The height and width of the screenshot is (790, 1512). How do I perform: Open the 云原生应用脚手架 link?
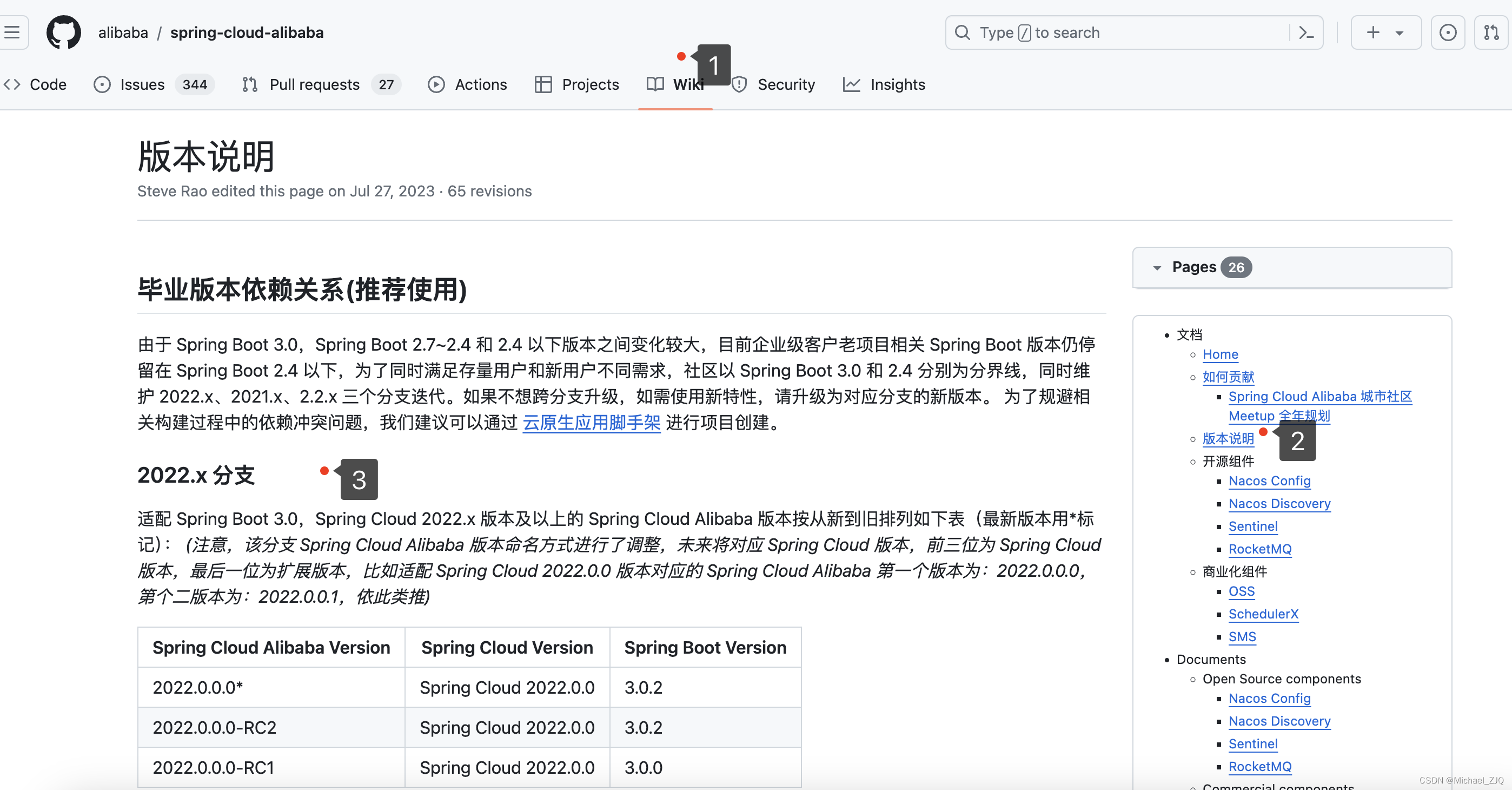(x=592, y=423)
